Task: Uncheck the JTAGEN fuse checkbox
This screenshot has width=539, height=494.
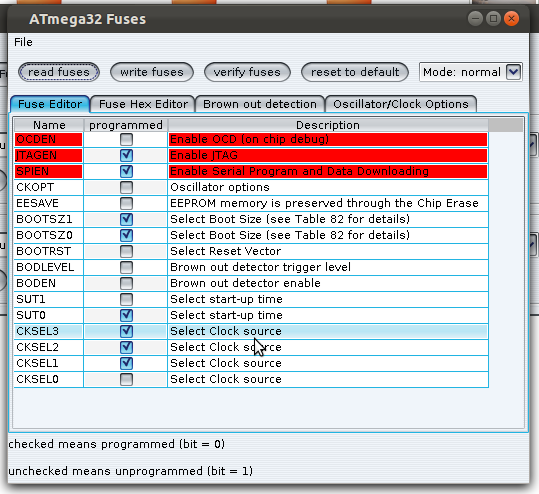Action: [126, 155]
